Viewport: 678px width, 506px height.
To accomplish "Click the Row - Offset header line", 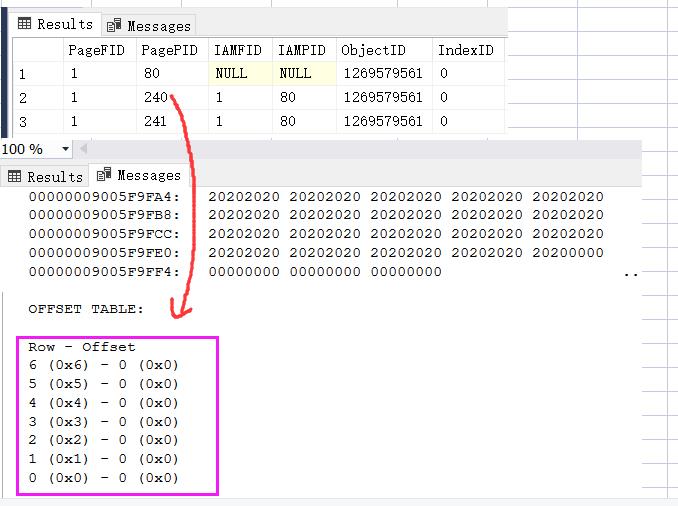I will 82,347.
